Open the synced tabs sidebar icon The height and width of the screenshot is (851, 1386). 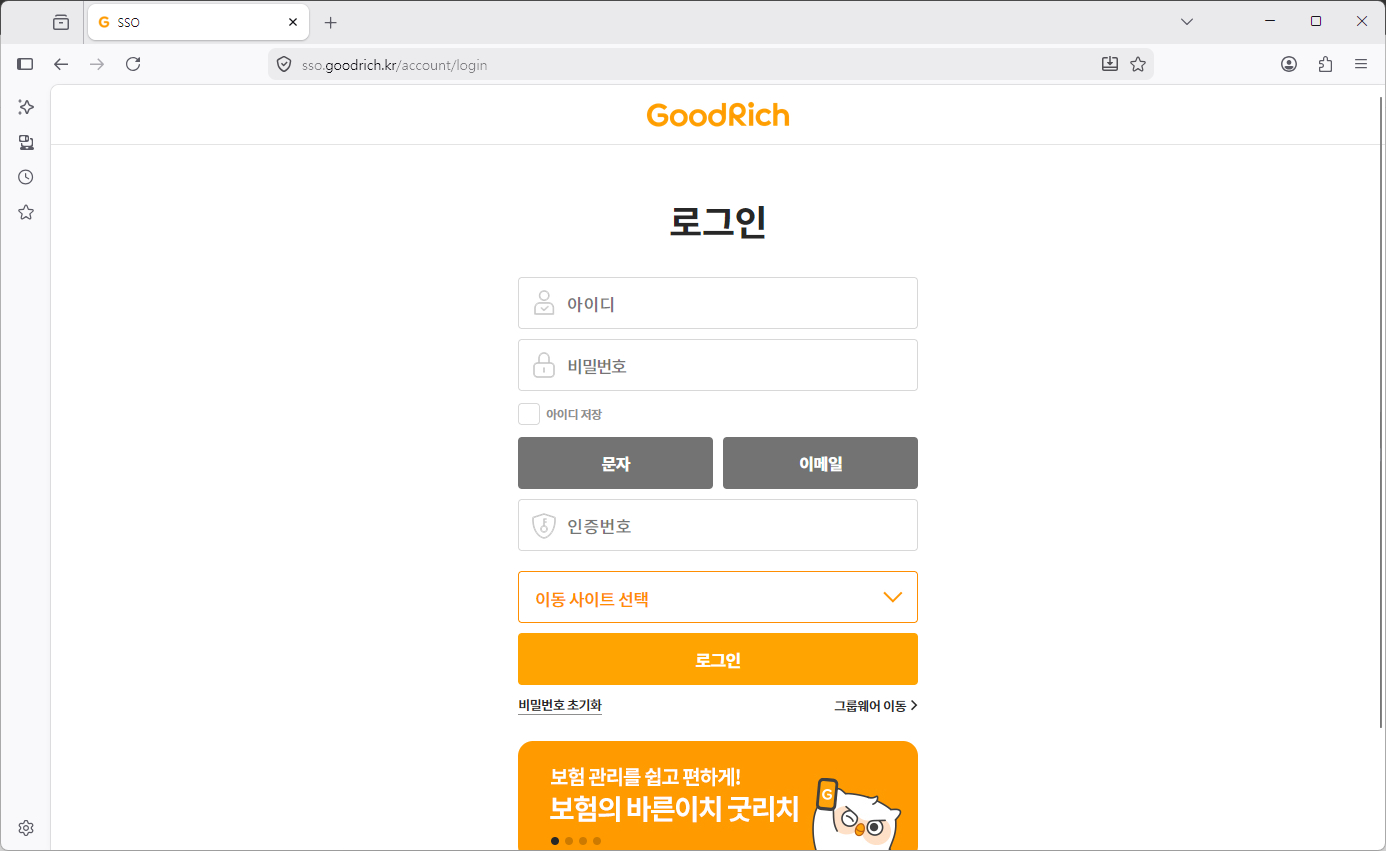[26, 142]
